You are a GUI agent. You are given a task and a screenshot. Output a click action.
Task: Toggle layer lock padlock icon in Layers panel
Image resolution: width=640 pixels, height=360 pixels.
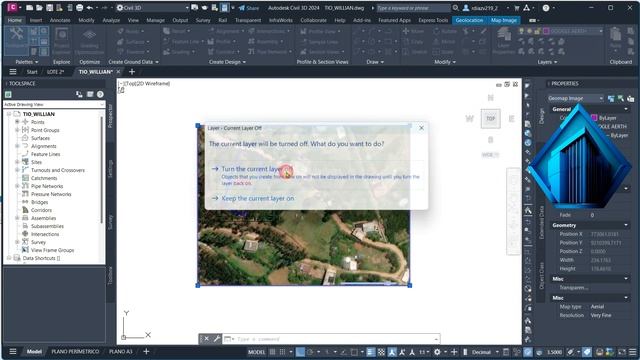[538, 31]
